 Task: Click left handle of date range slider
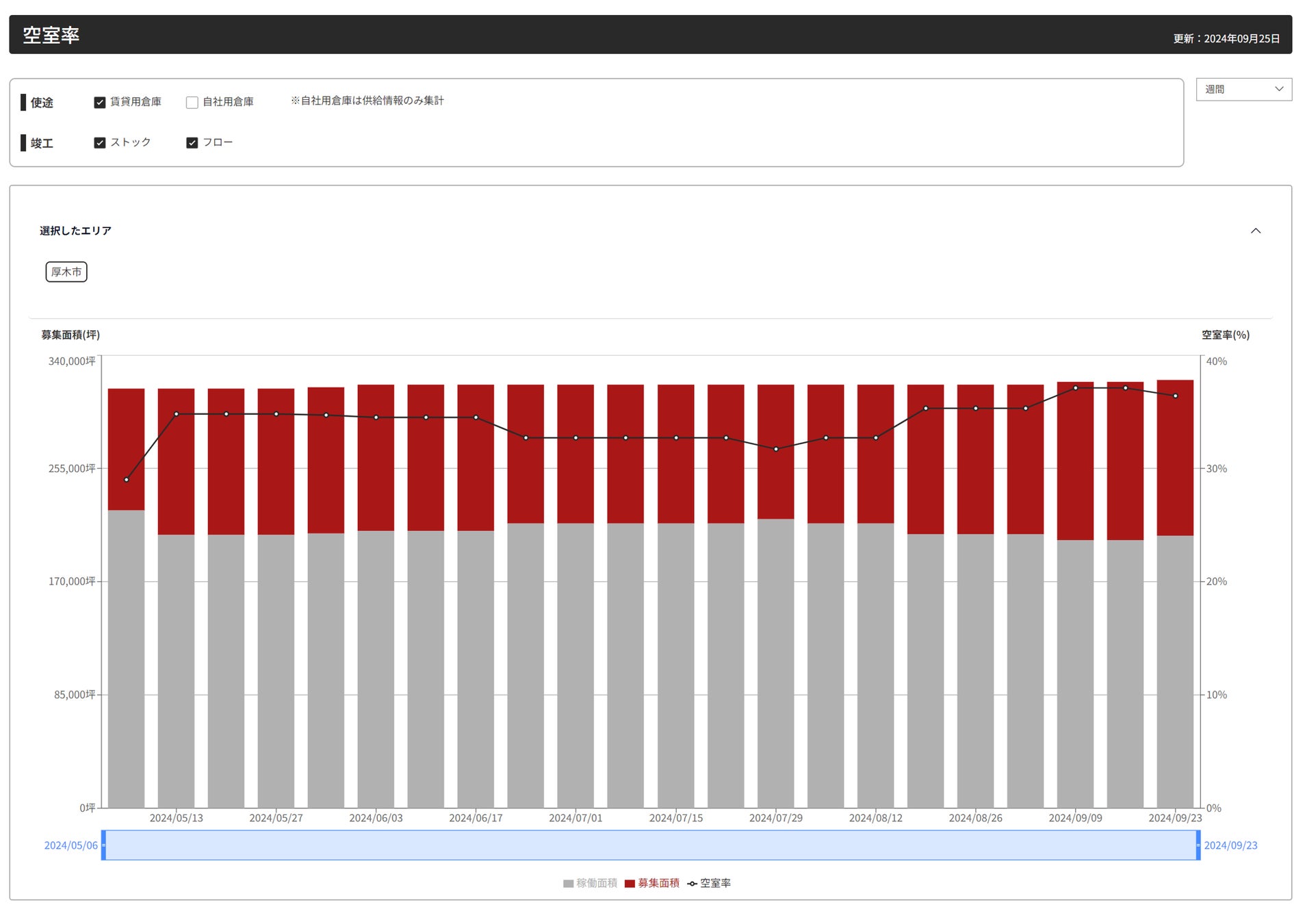(103, 845)
